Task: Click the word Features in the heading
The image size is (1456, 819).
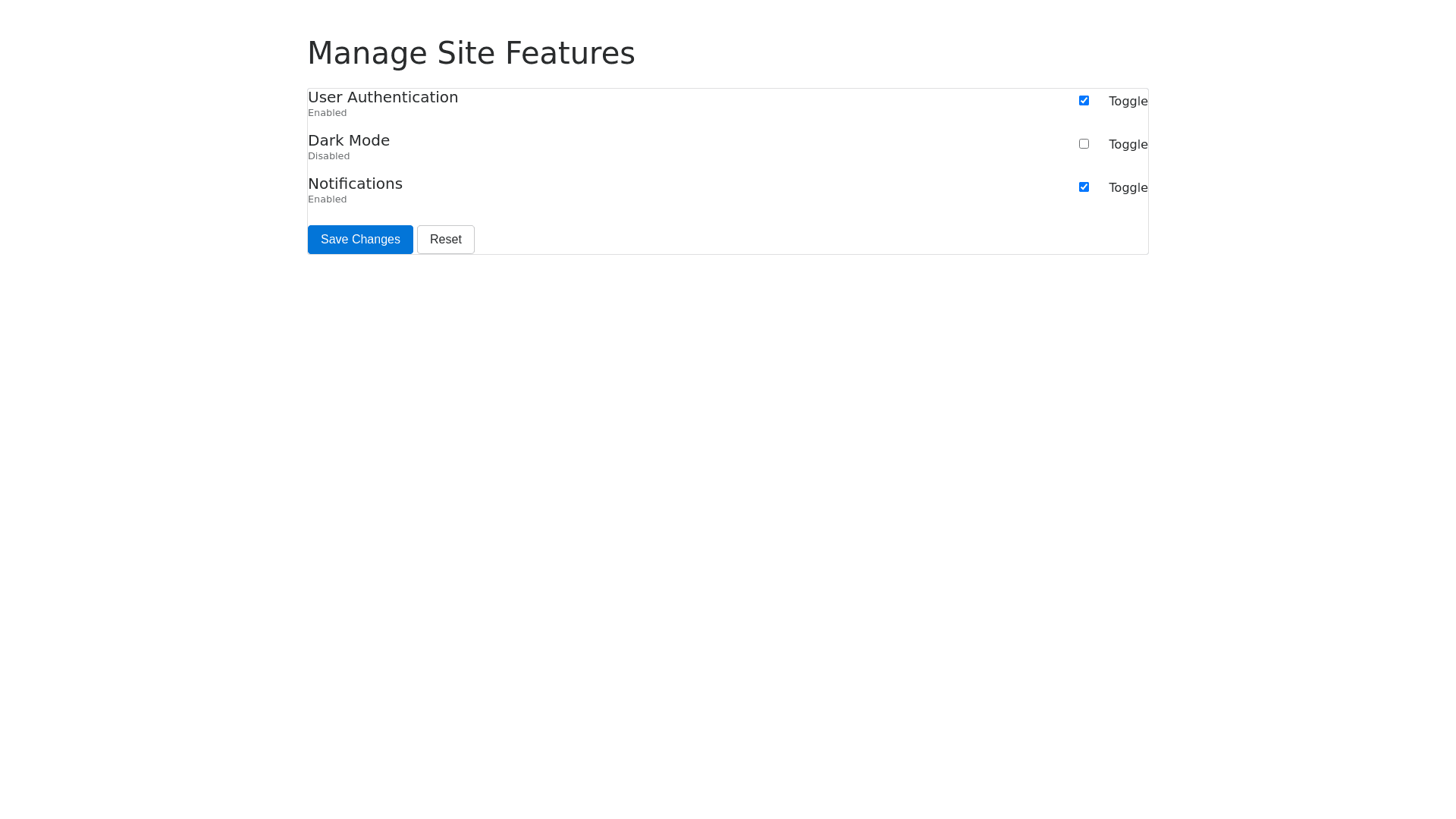Action: click(570, 53)
